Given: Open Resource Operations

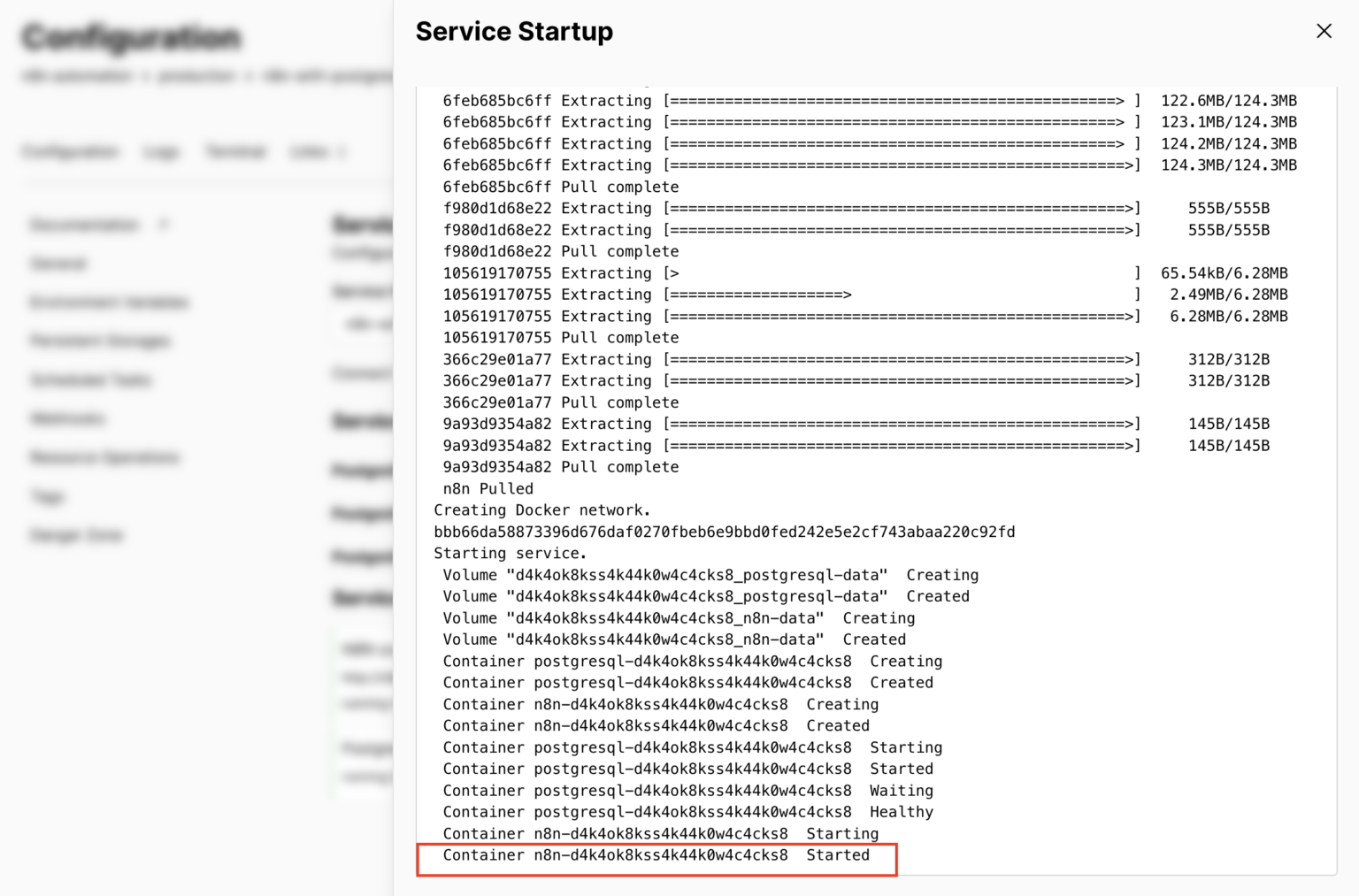Looking at the screenshot, I should pos(104,457).
